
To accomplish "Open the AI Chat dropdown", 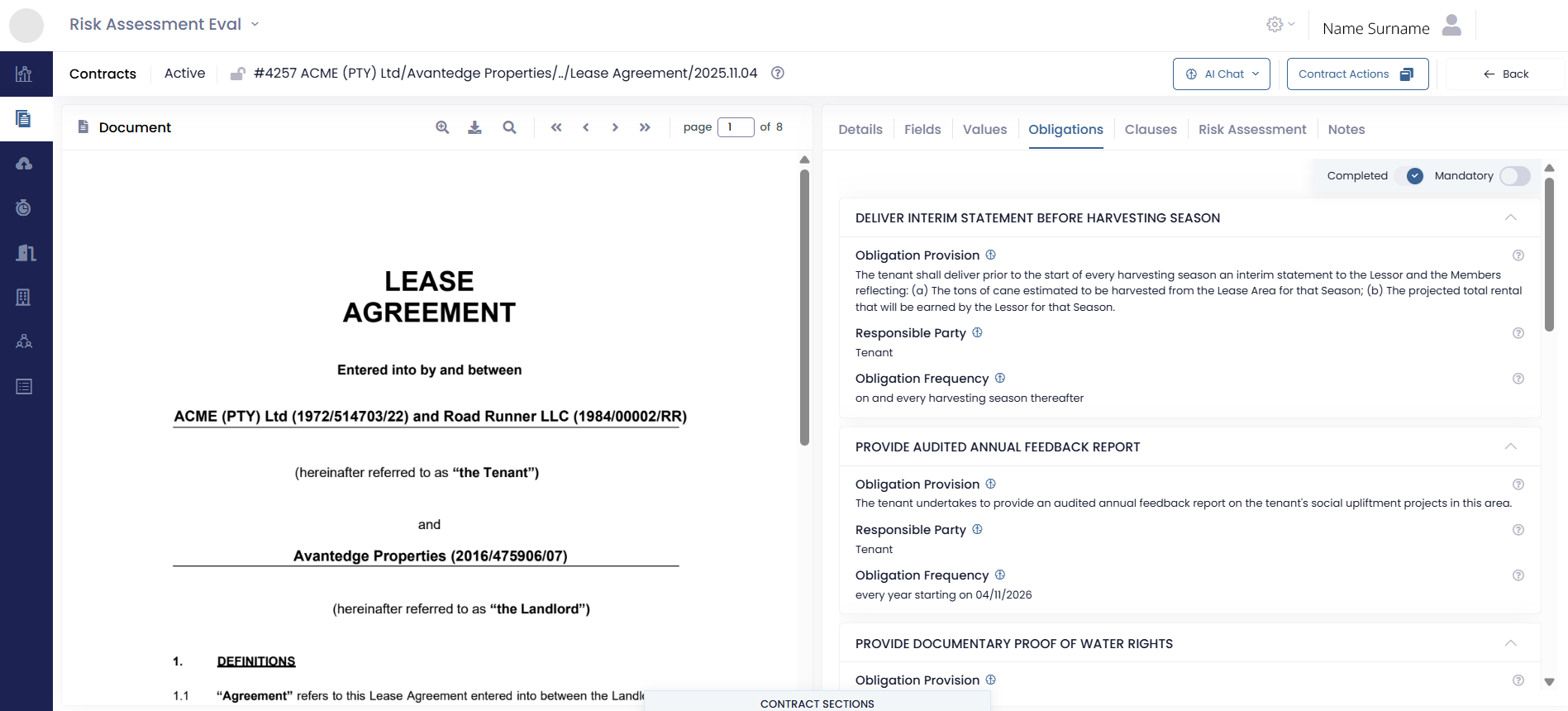I will (1222, 74).
